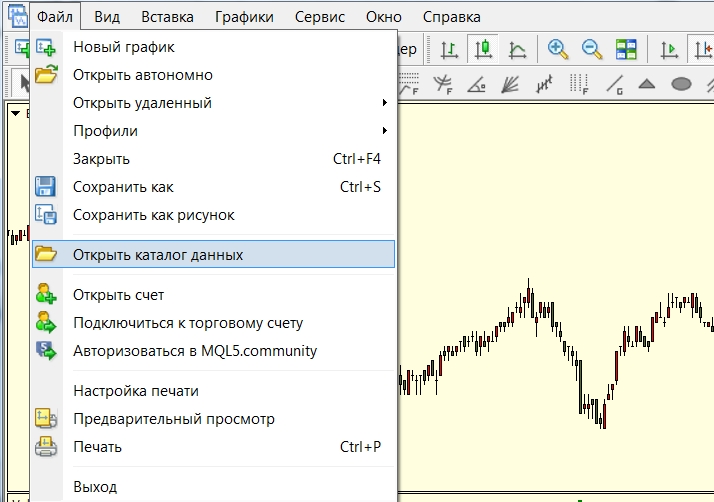
Task: Click the folder icon beside Открыть автономно
Action: click(x=46, y=74)
